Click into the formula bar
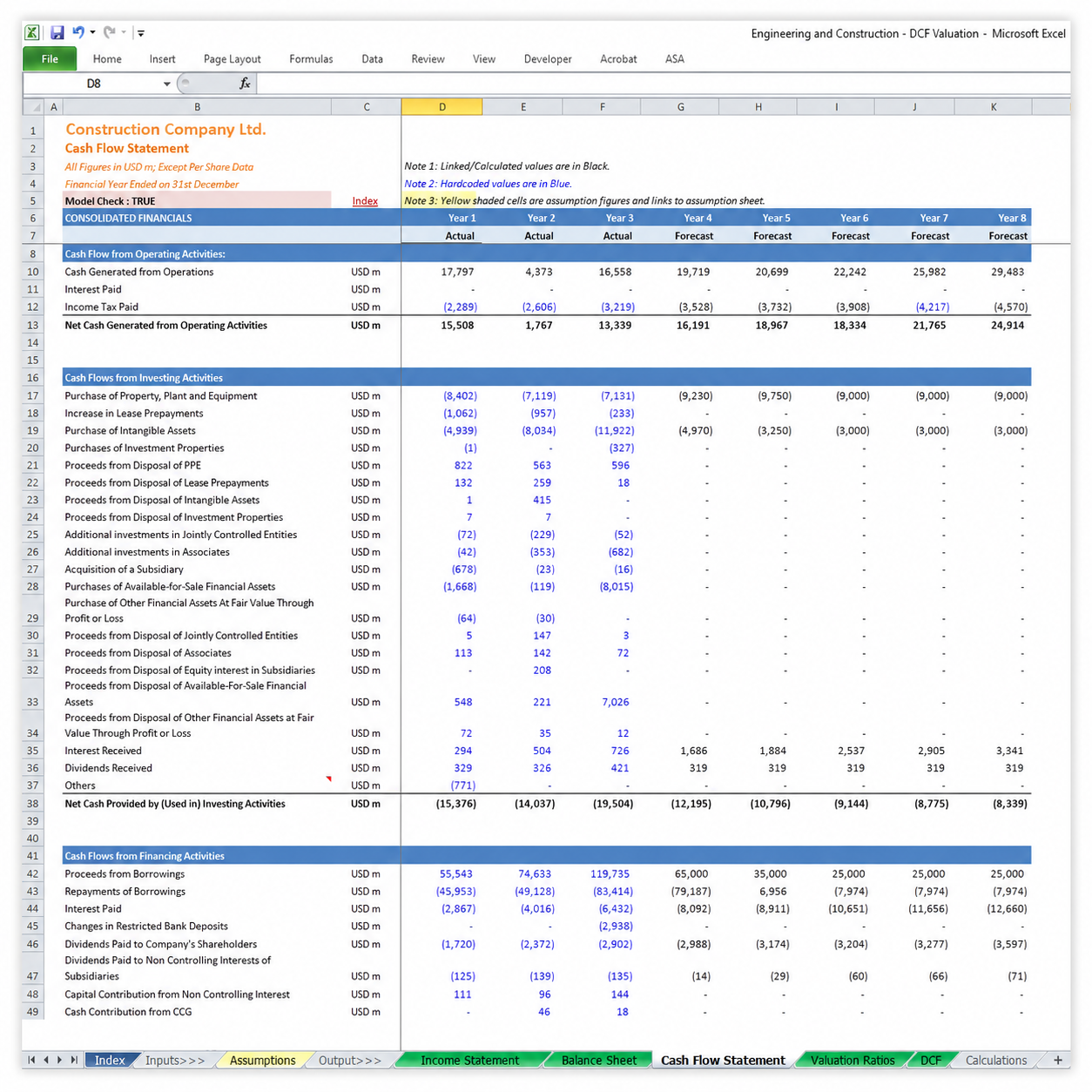Image resolution: width=1092 pixels, height=1092 pixels. pyautogui.click(x=663, y=84)
